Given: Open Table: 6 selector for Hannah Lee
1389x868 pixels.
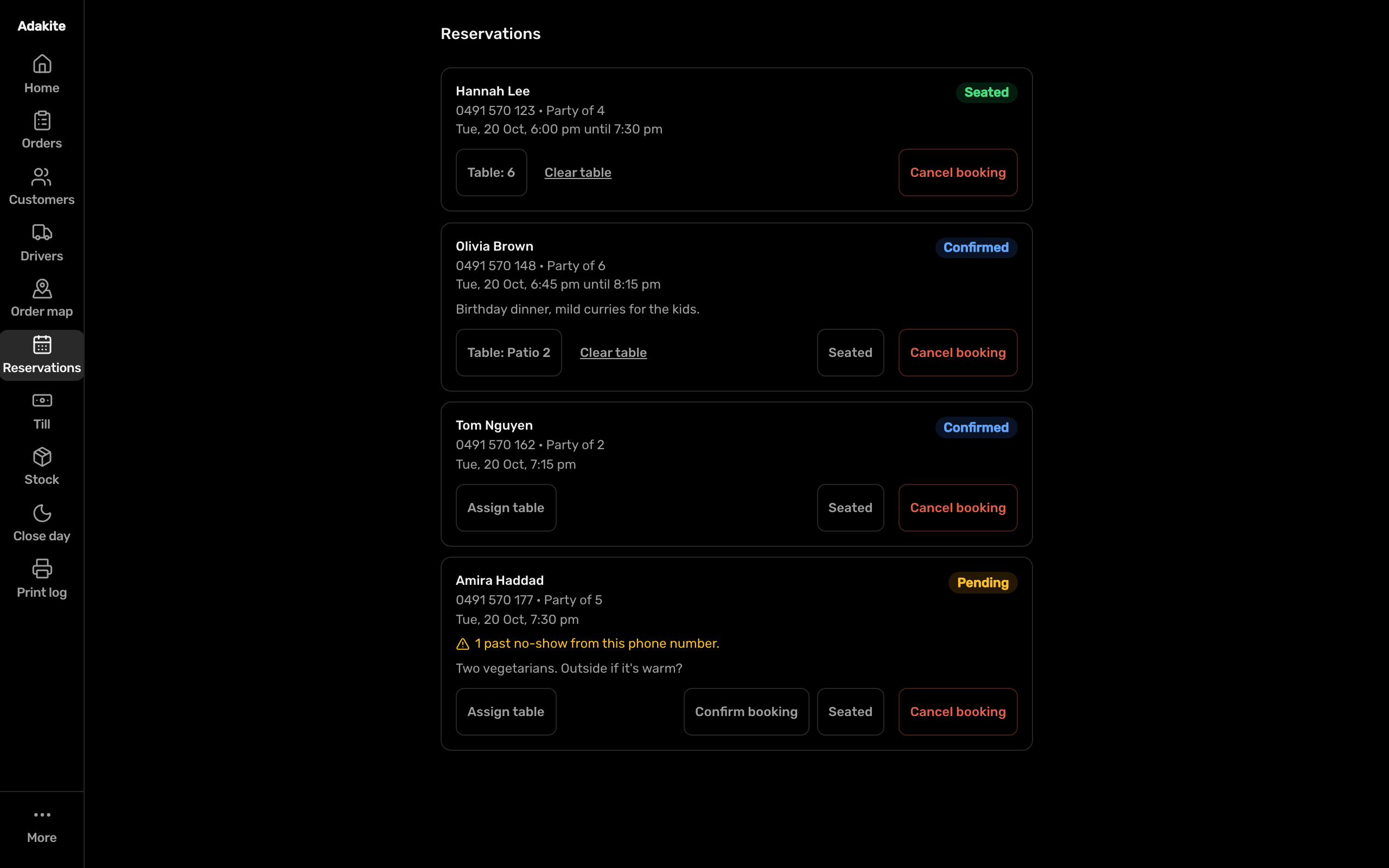Looking at the screenshot, I should coord(492,173).
